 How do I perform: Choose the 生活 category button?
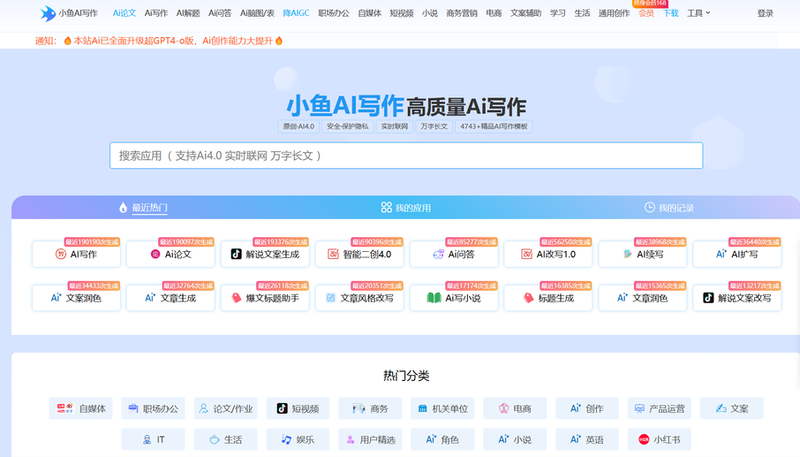click(226, 440)
